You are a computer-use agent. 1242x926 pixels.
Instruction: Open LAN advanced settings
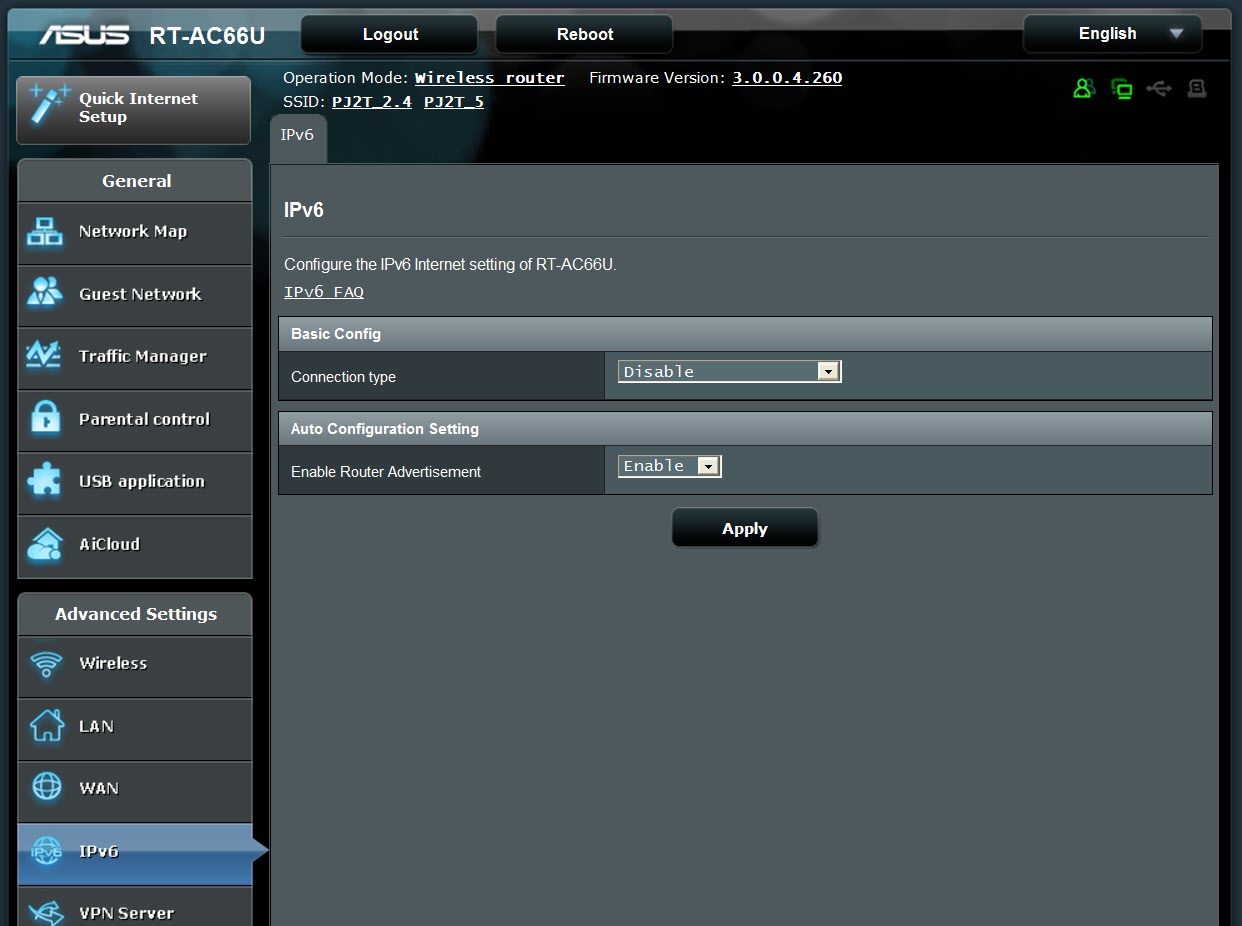tap(134, 728)
